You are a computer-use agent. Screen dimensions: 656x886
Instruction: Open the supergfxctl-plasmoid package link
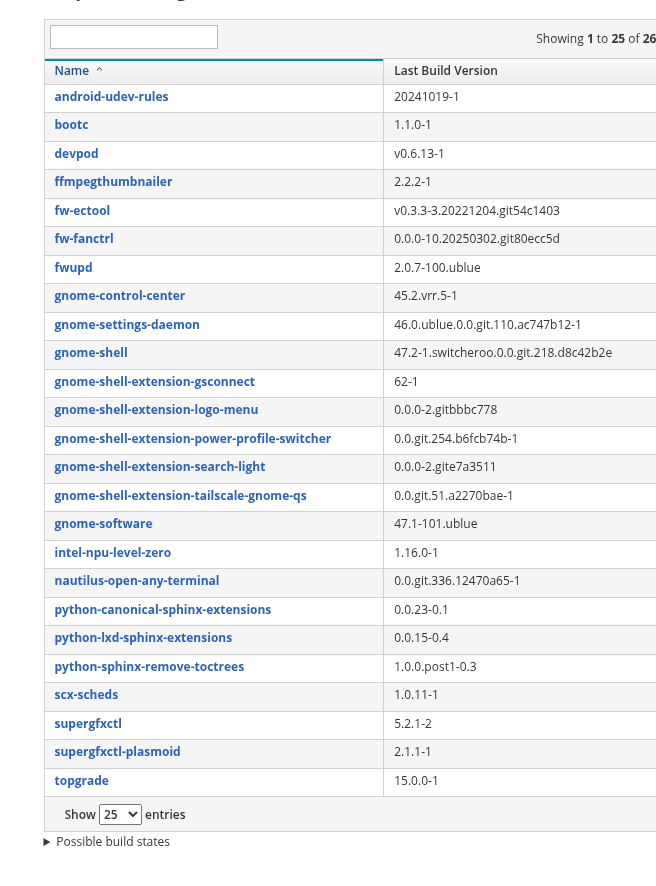coord(117,752)
